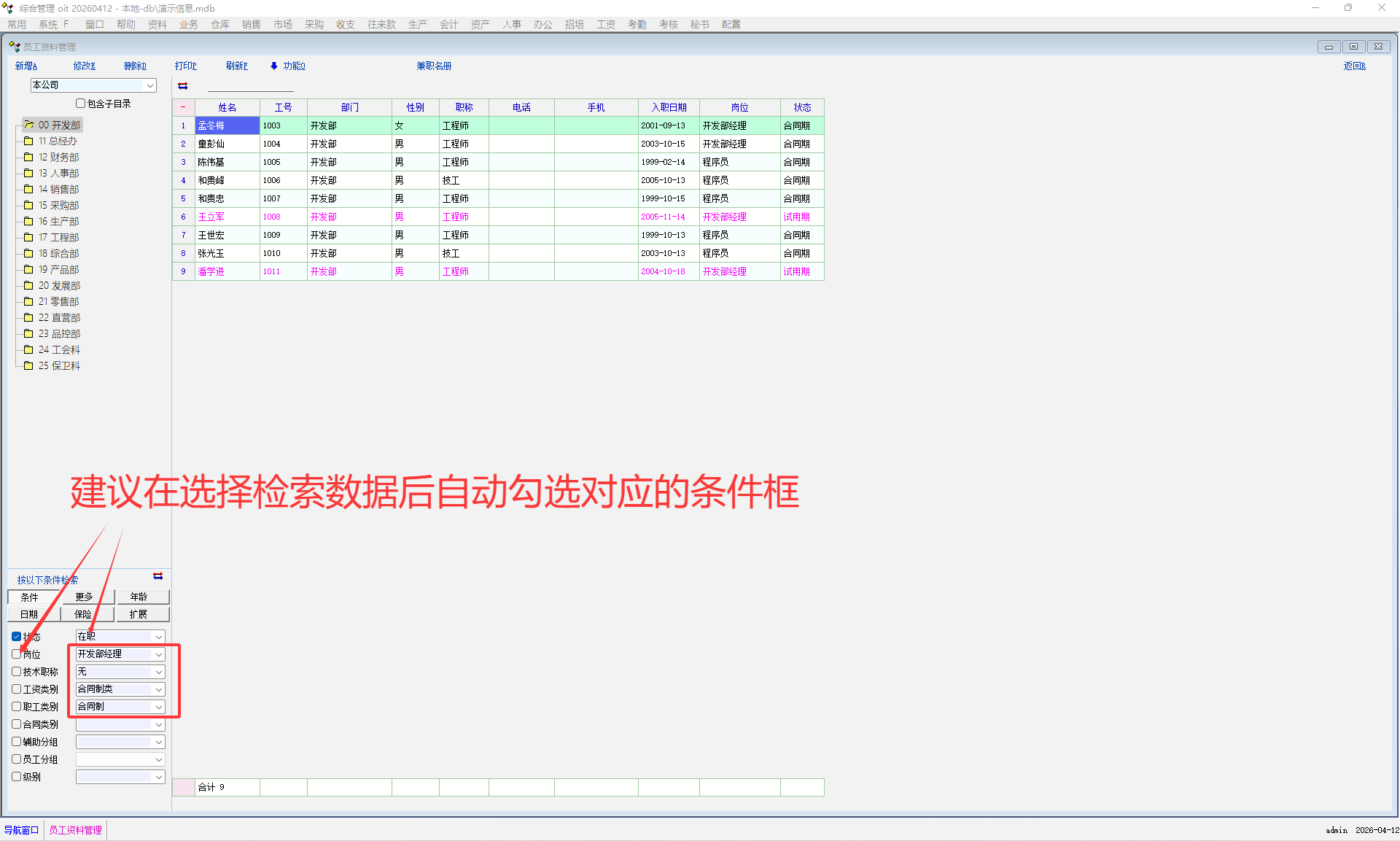Click the 兼职名册 link
This screenshot has width=1400, height=841.
434,66
